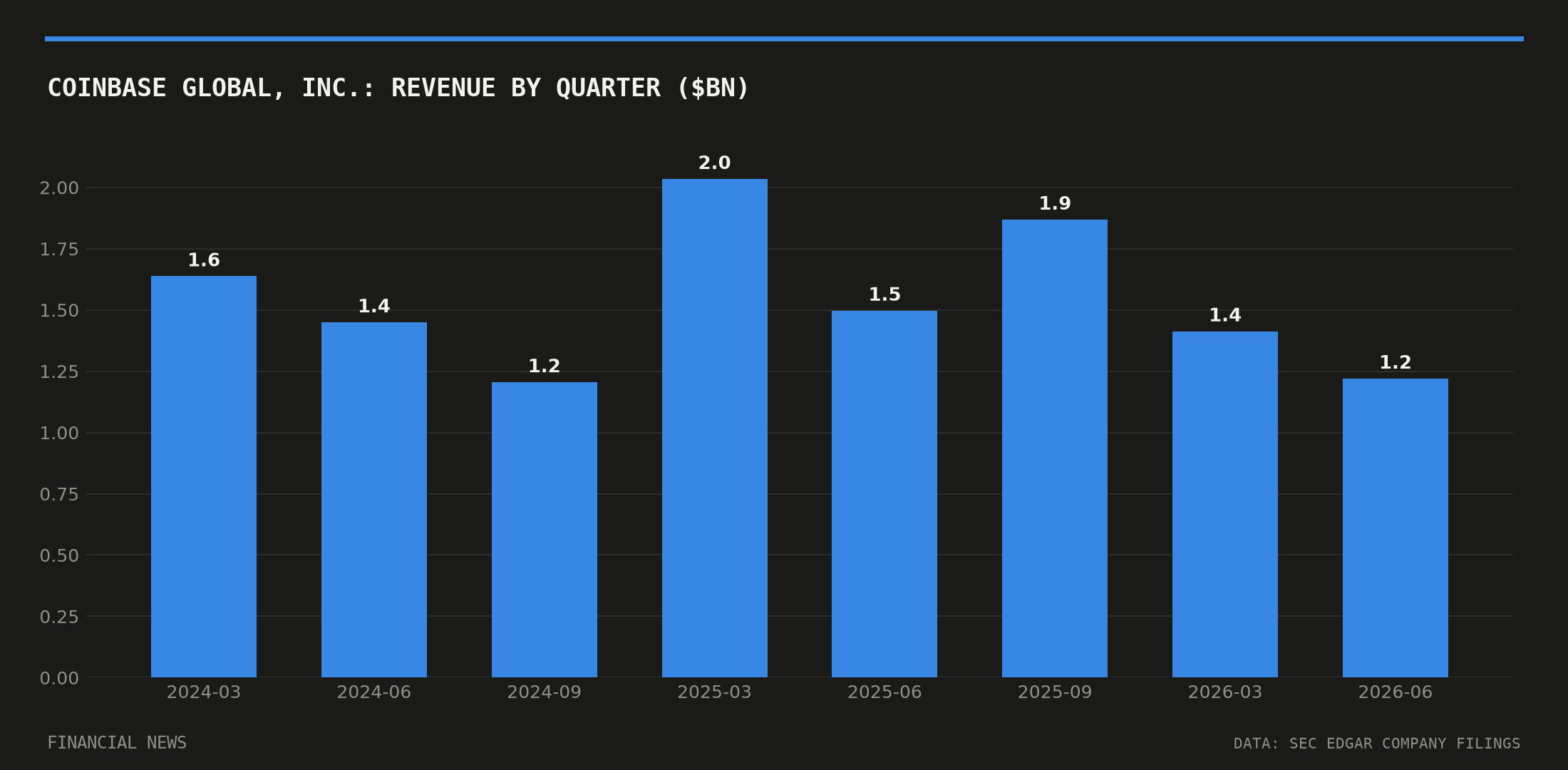
Task: Click the 2.0 value label above 2025-03
Action: 715,163
